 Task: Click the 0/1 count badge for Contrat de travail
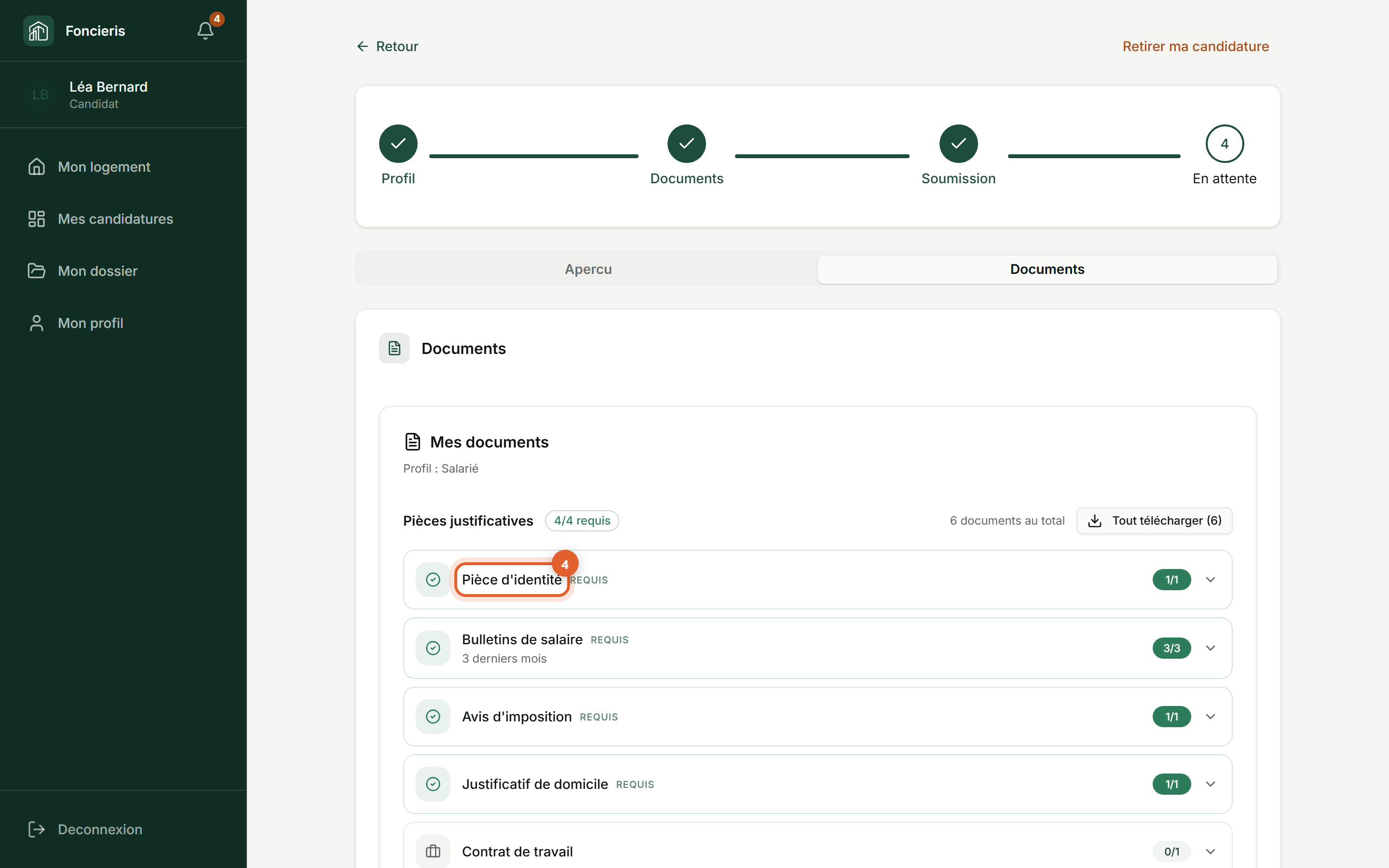(x=1171, y=851)
